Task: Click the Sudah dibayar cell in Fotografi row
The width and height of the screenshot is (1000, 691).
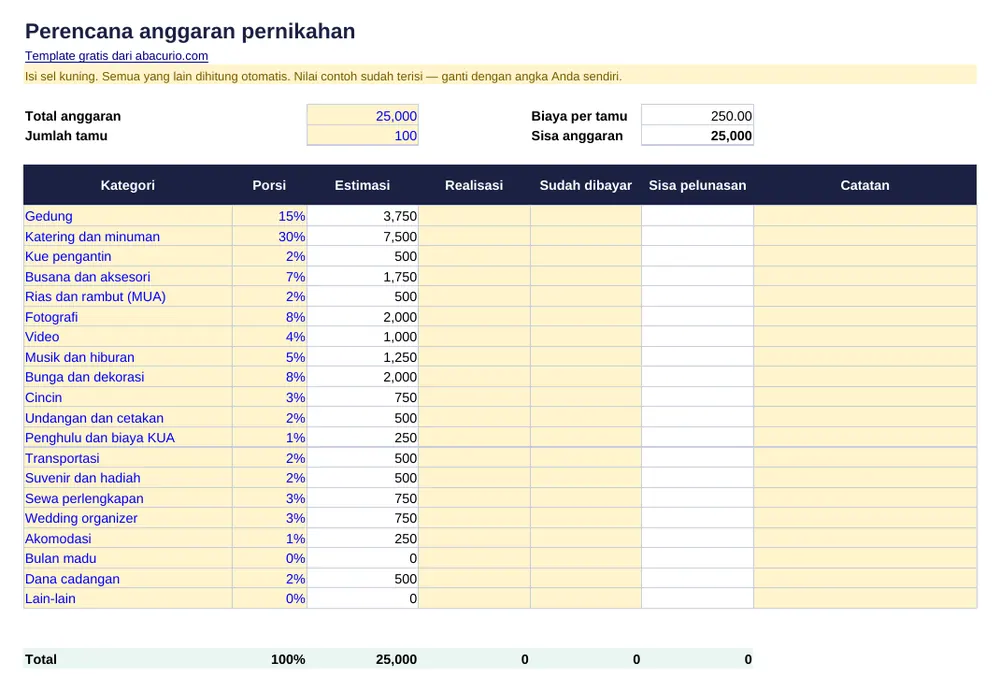Action: [x=585, y=316]
